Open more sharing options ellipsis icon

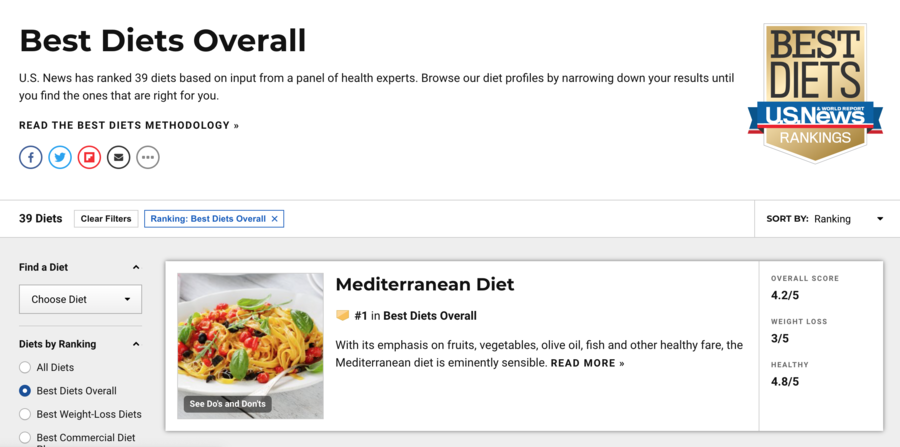click(x=148, y=157)
